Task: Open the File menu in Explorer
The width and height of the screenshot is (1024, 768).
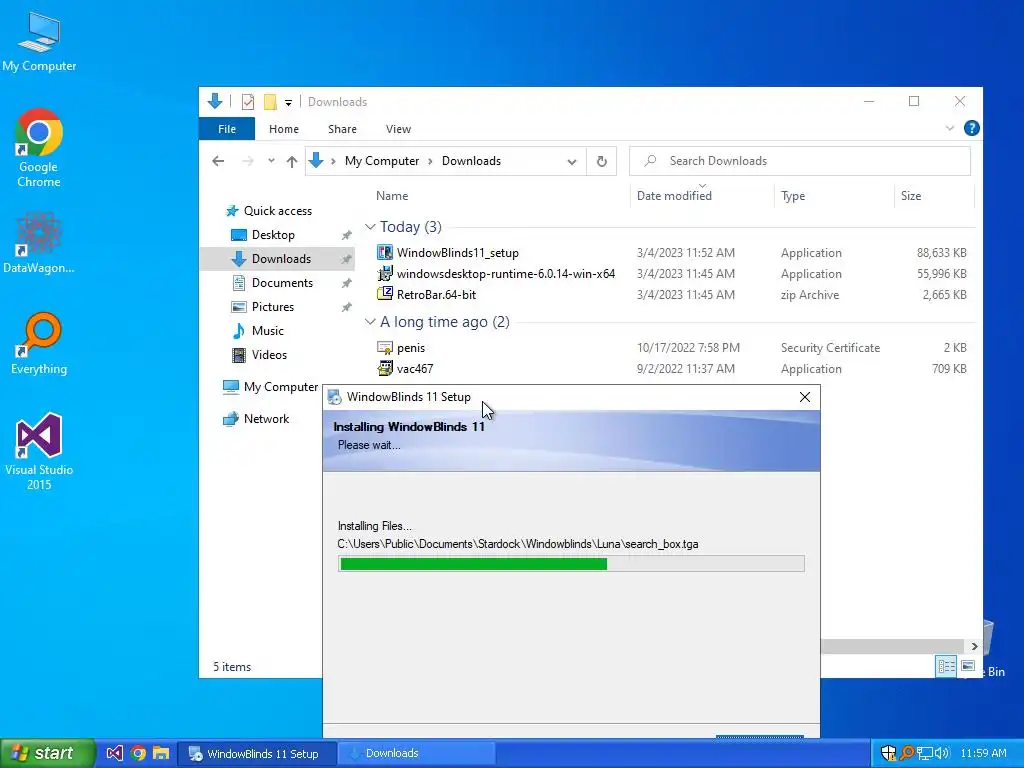Action: click(x=227, y=129)
